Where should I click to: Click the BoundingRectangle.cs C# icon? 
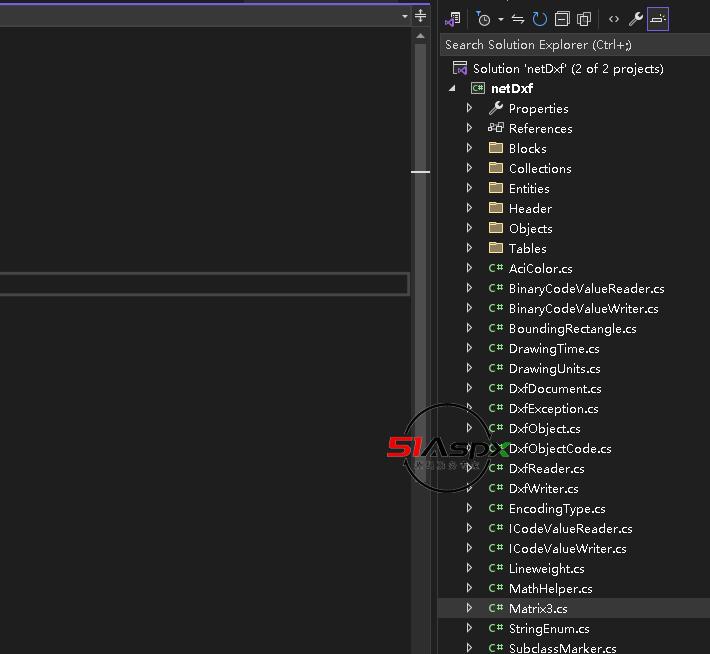(496, 328)
